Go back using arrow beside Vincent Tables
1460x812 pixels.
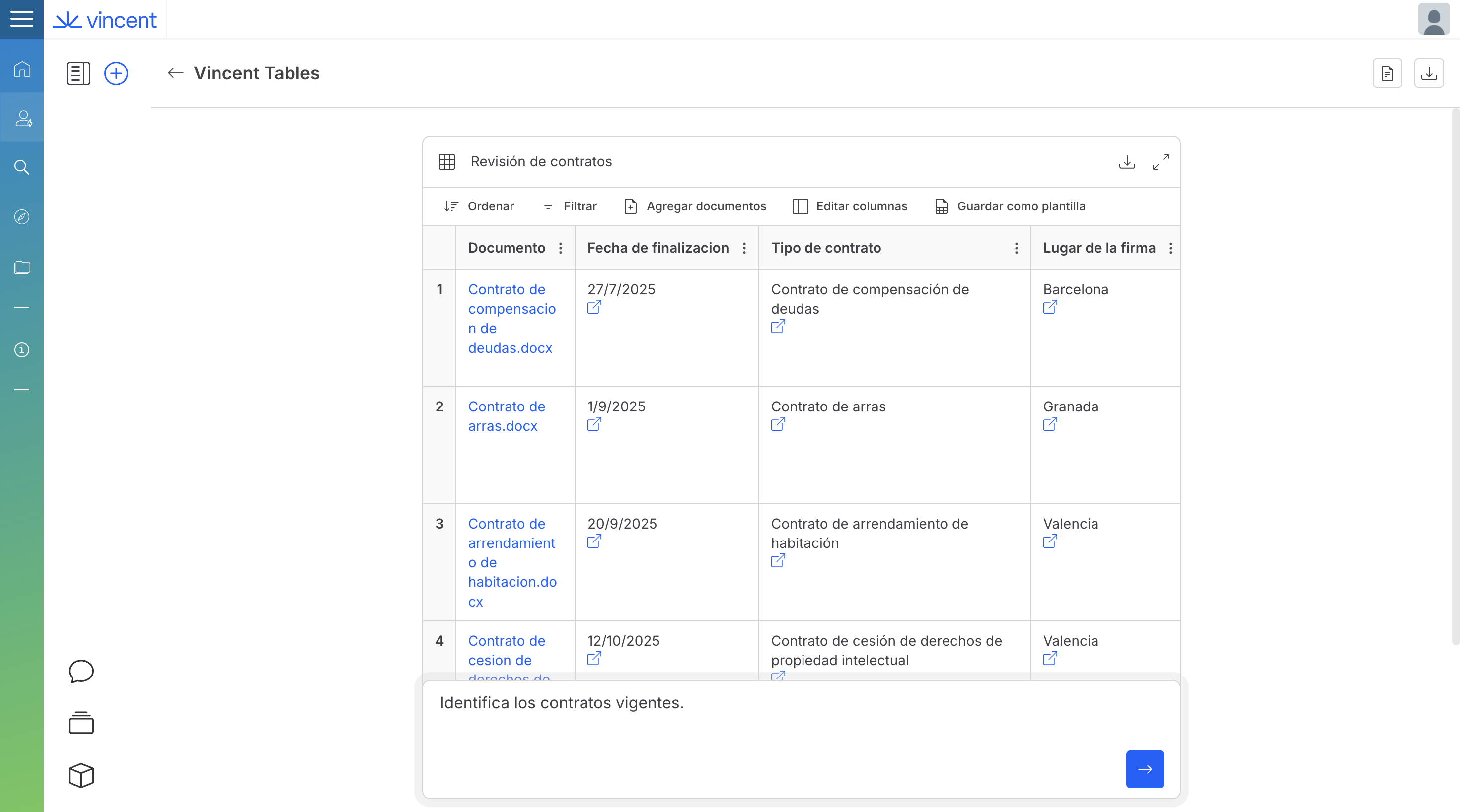coord(176,73)
